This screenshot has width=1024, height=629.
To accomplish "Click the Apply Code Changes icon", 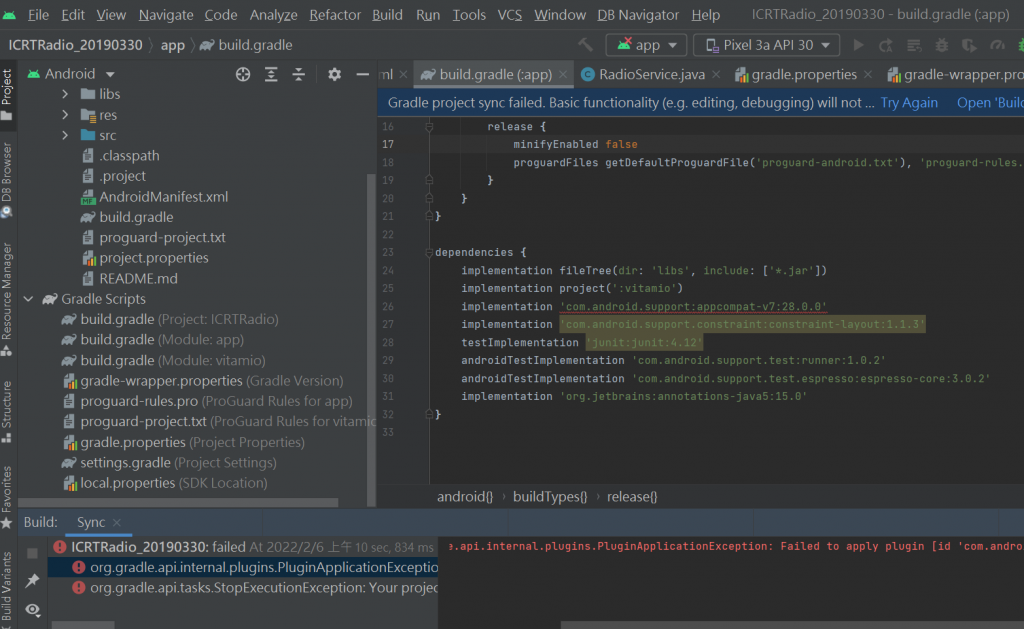I will point(914,45).
